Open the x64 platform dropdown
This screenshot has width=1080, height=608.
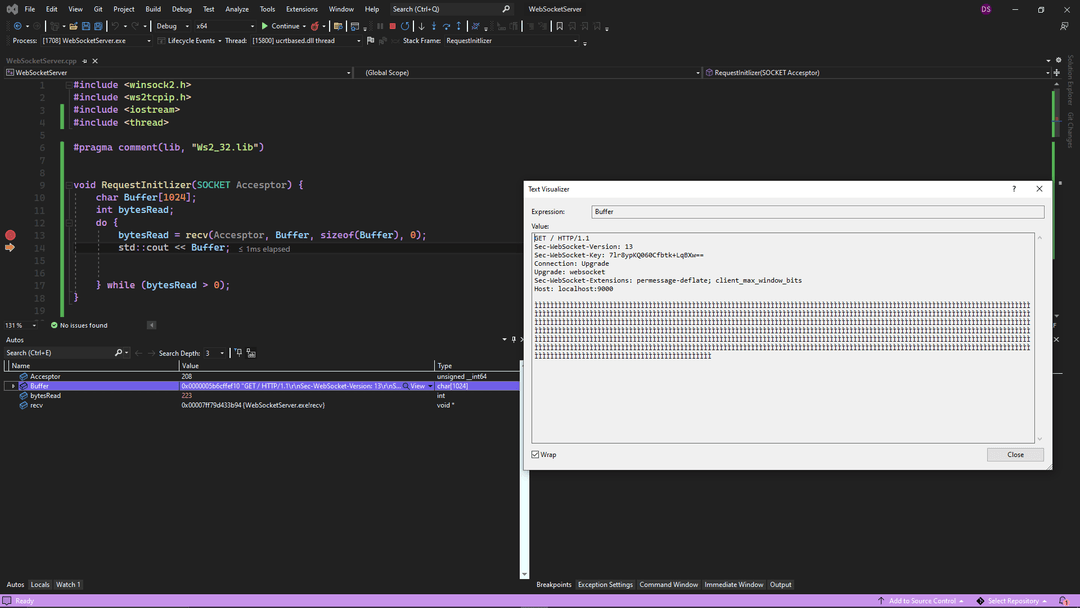[224, 26]
